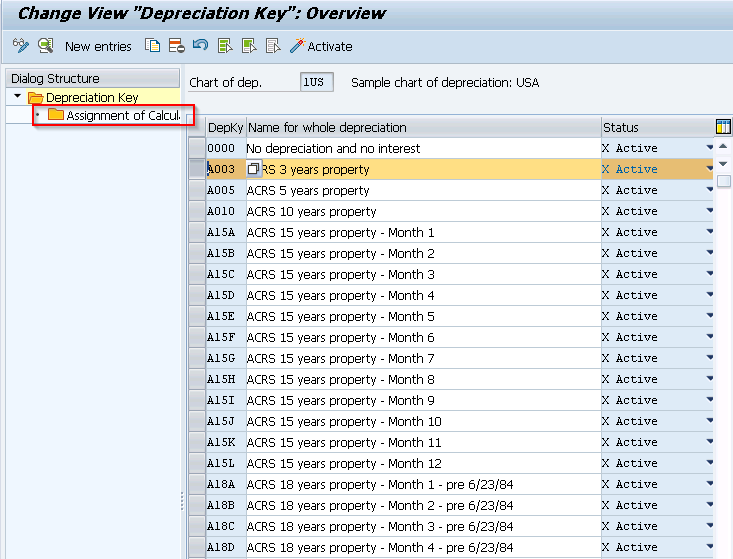Image resolution: width=733 pixels, height=559 pixels.
Task: Select row selector for key A005
Action: tap(197, 190)
